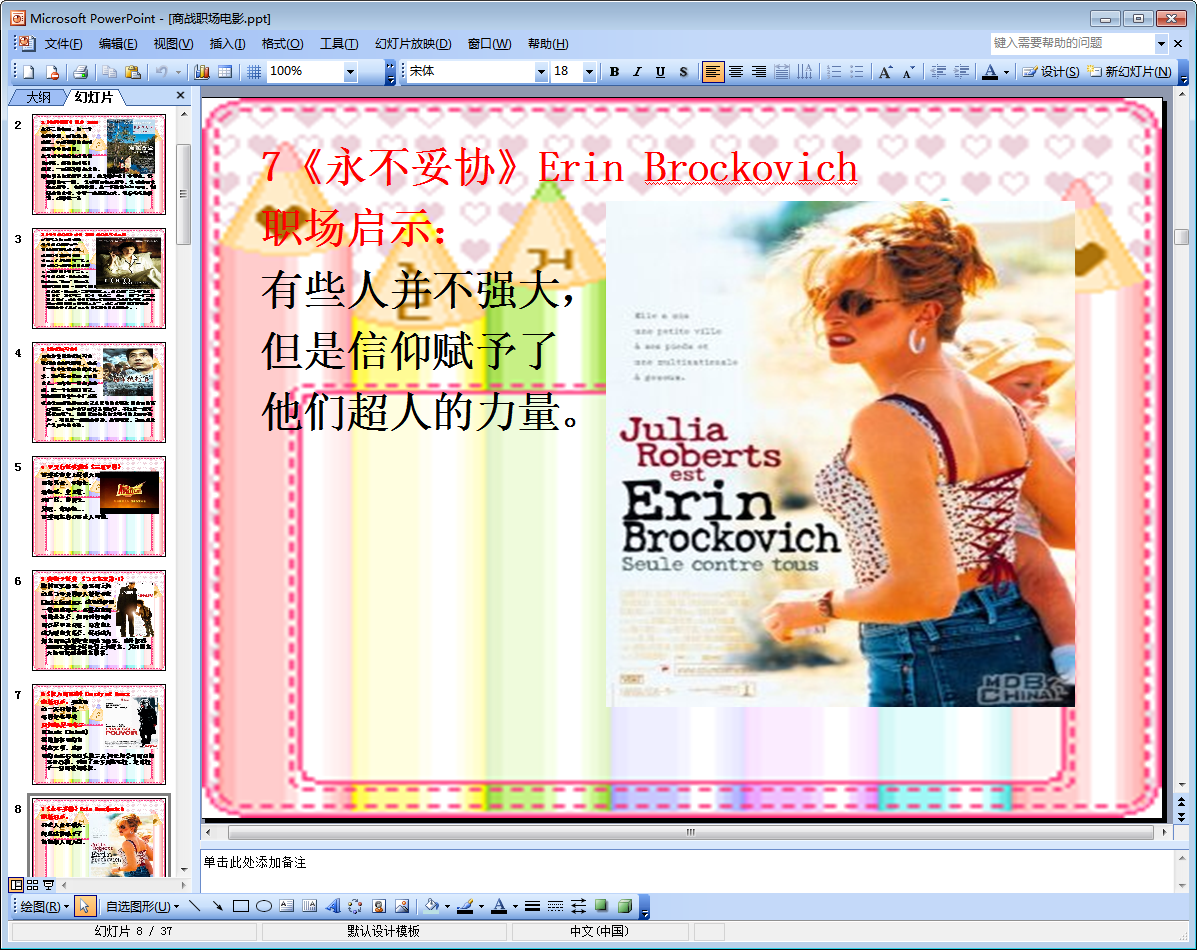
Task: Apply fill color with paint bucket
Action: (432, 906)
